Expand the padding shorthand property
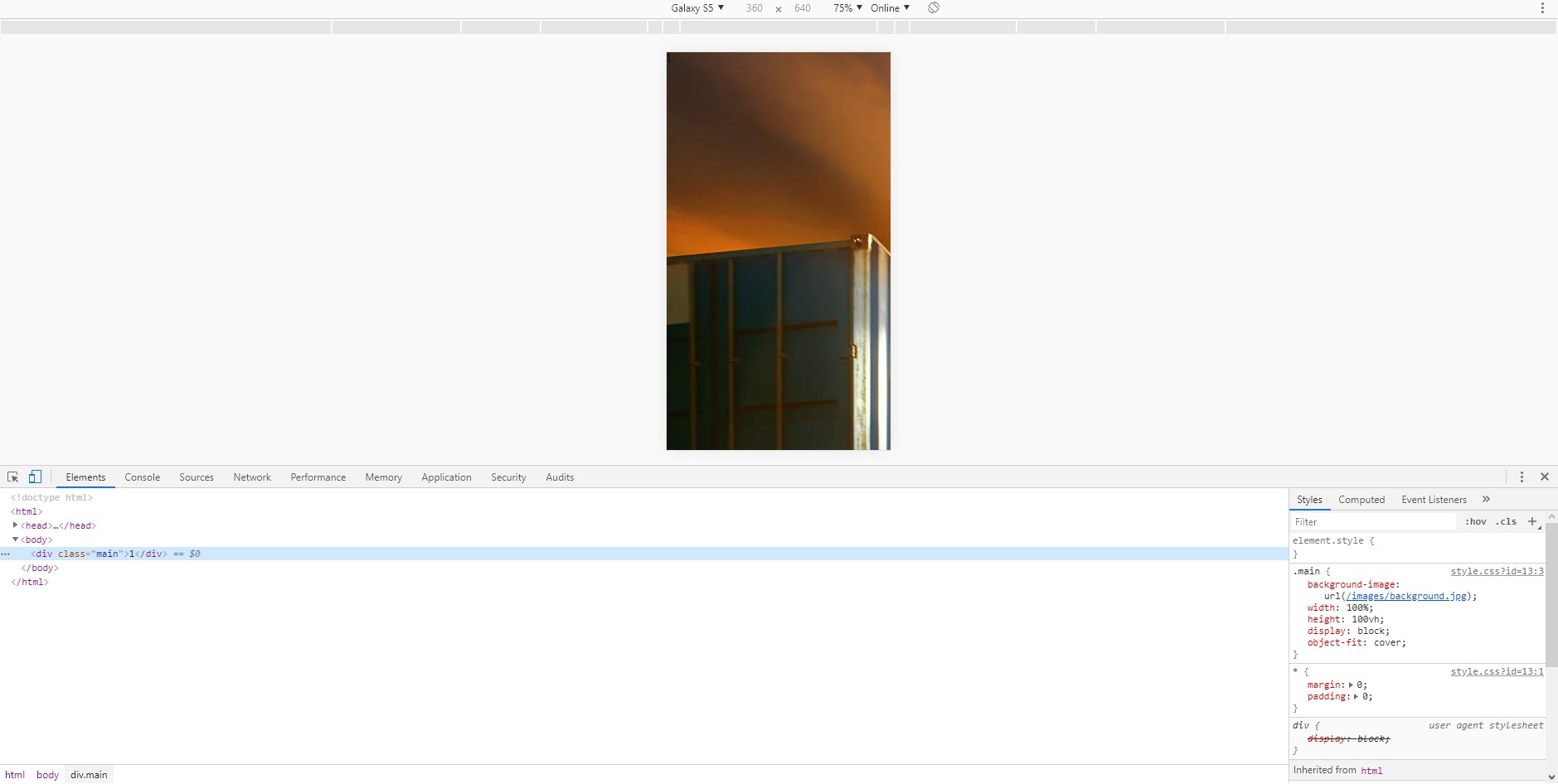This screenshot has width=1558, height=784. [x=1357, y=696]
